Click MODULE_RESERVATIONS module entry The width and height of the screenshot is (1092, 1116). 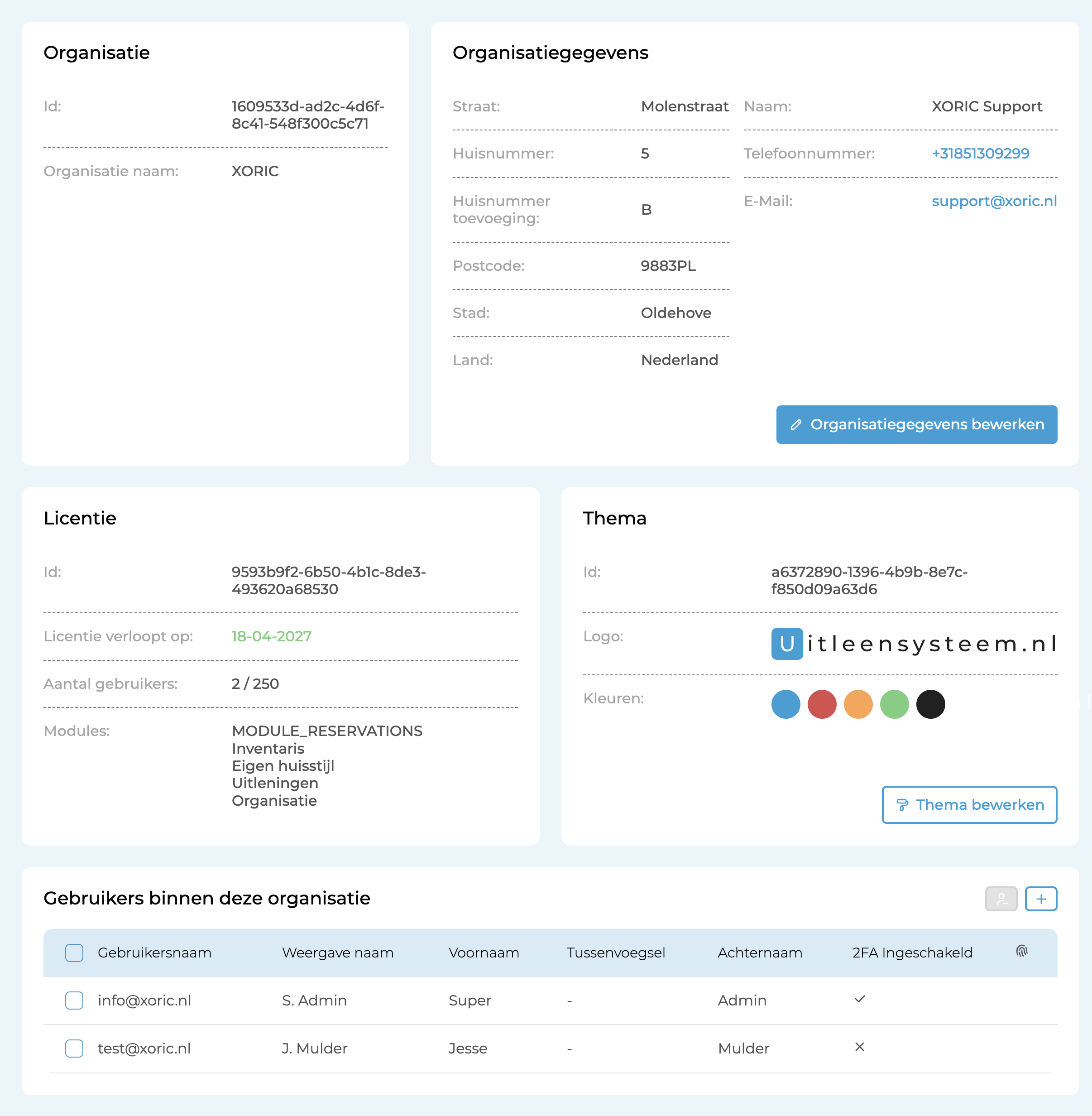pos(327,731)
